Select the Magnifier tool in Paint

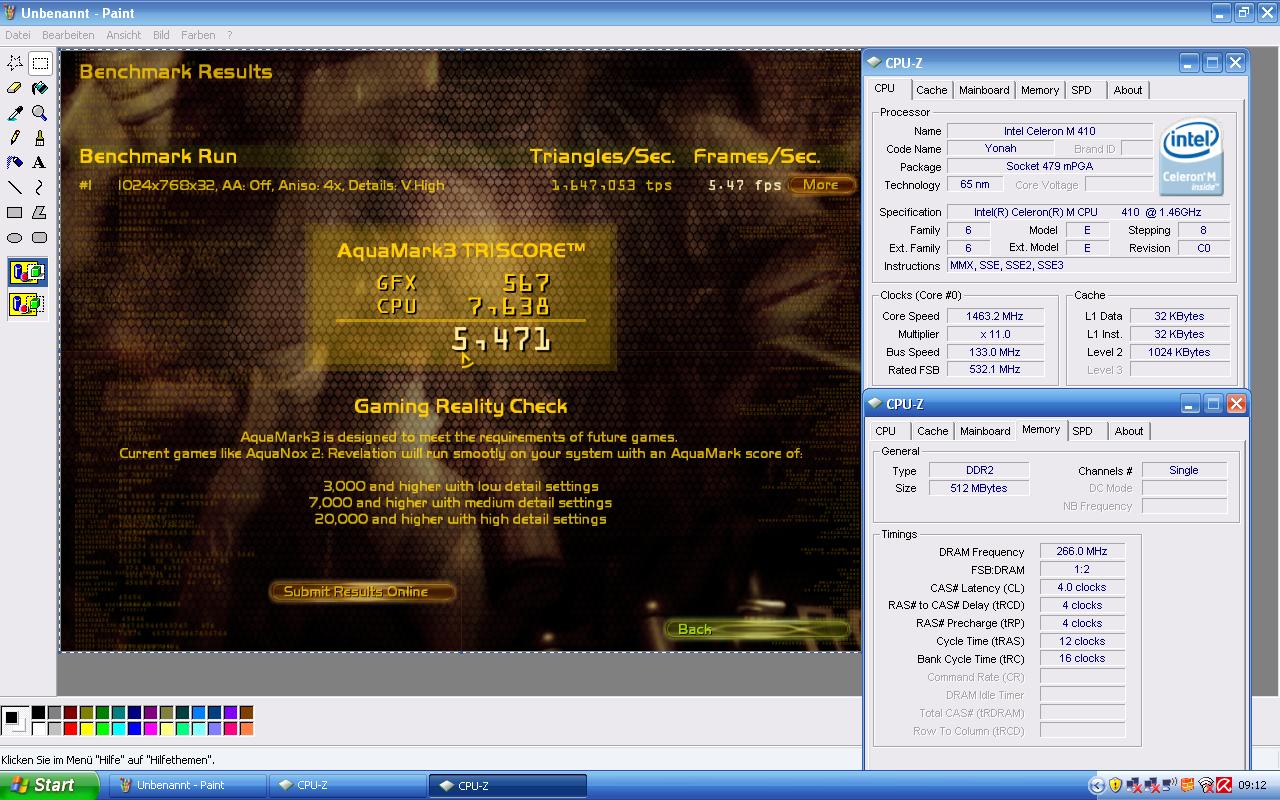tap(40, 113)
